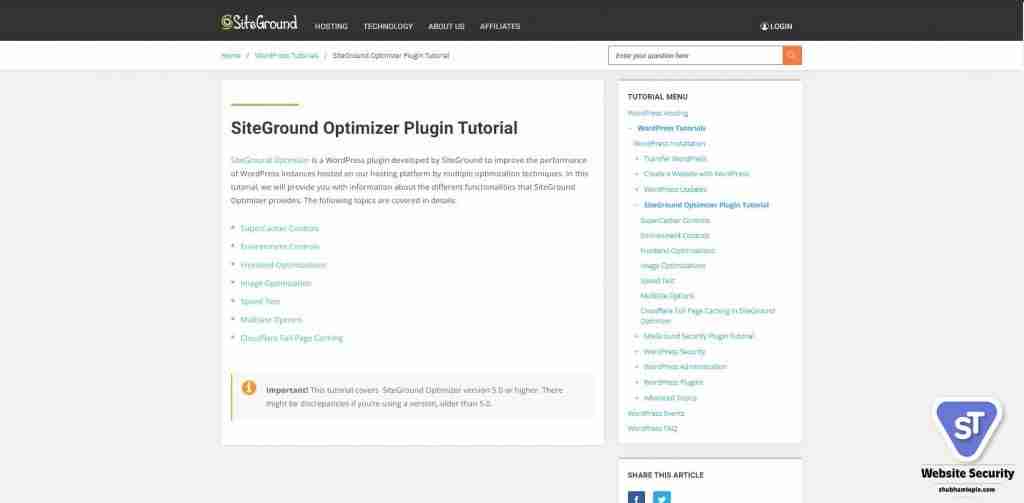Open Image Optimization link in article list
Viewport: 1024px width, 503px height.
[276, 284]
